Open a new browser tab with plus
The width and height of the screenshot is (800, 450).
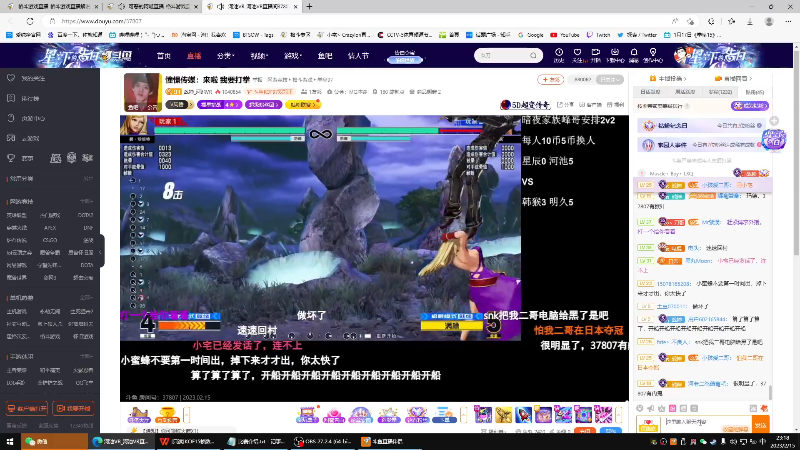309,7
